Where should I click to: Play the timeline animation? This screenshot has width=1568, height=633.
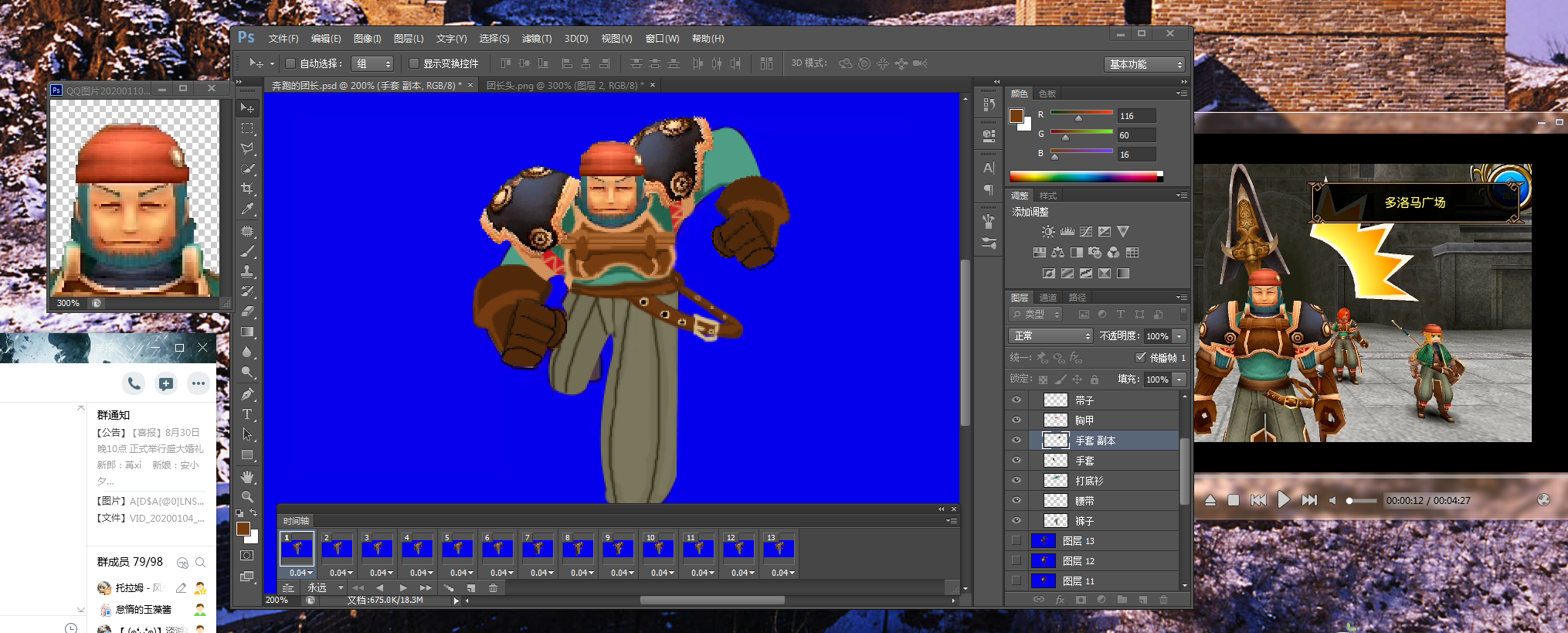tap(402, 588)
